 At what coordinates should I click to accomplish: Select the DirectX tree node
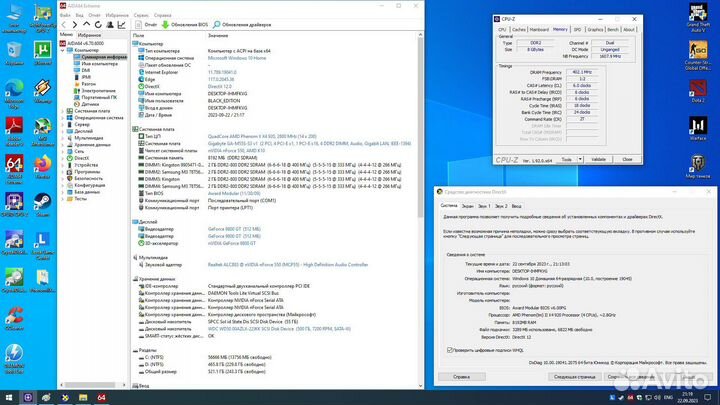pyautogui.click(x=82, y=158)
